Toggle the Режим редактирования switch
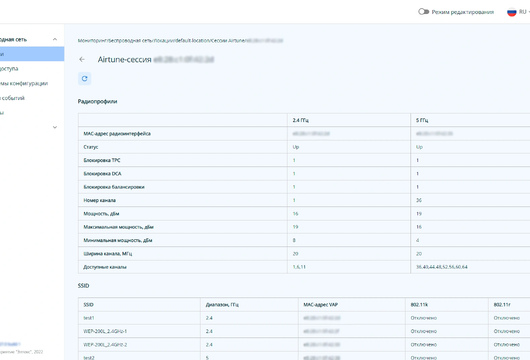 [423, 12]
